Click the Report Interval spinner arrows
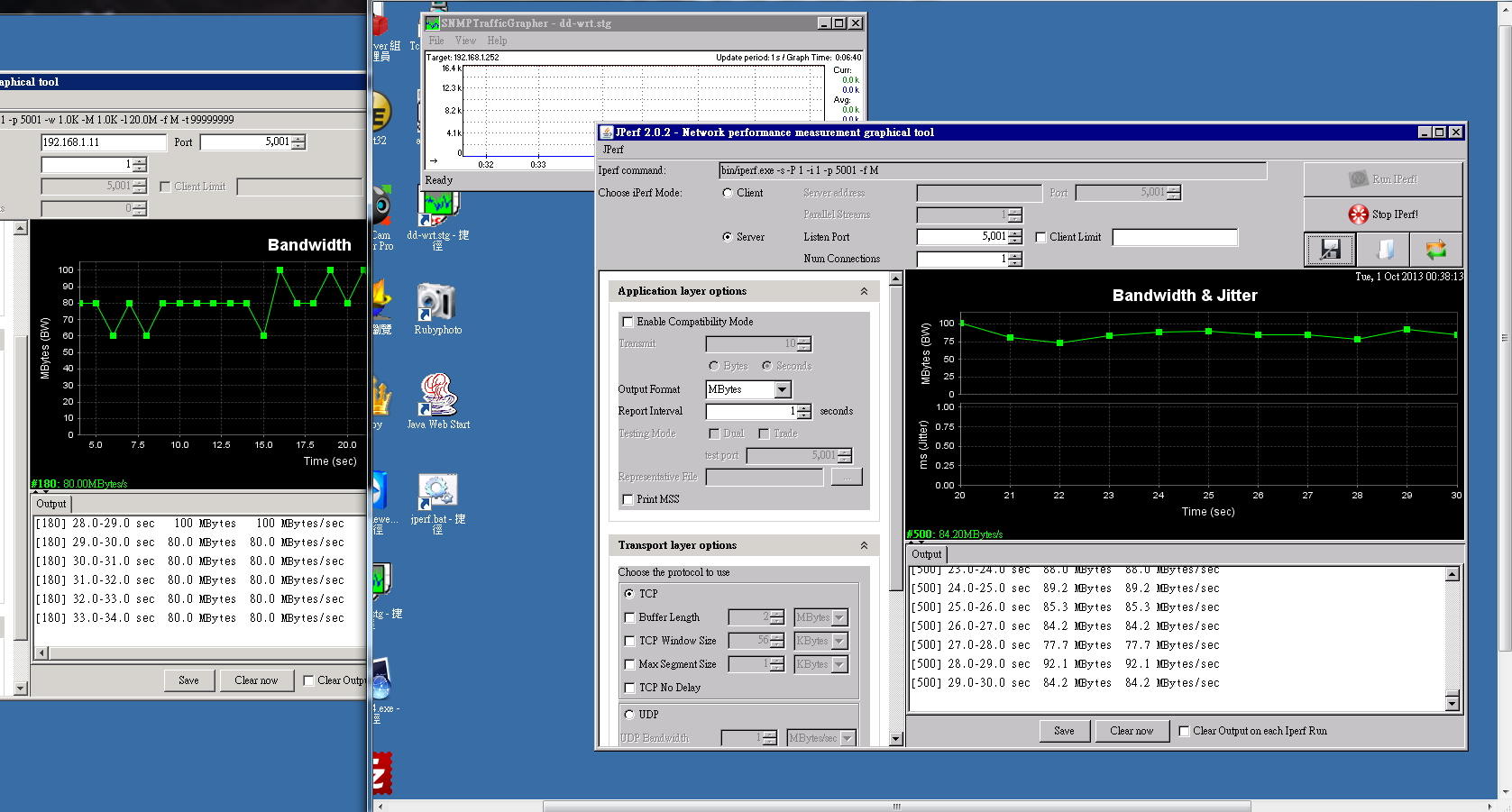 pos(804,411)
